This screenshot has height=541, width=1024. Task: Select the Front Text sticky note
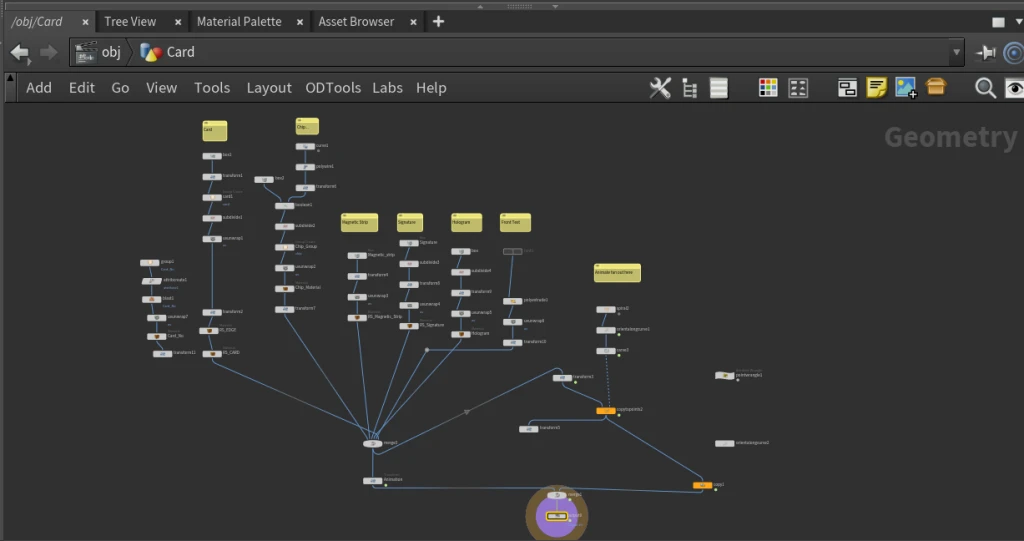515,223
